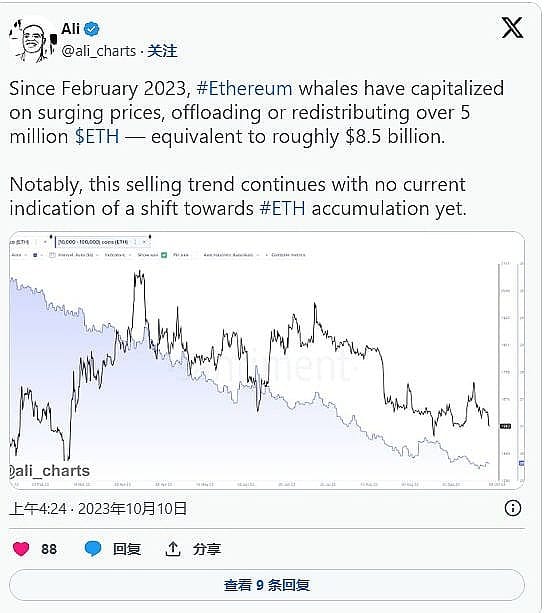The height and width of the screenshot is (613, 544).
Task: Click Combine metrics in chart toolbar
Action: (x=286, y=255)
